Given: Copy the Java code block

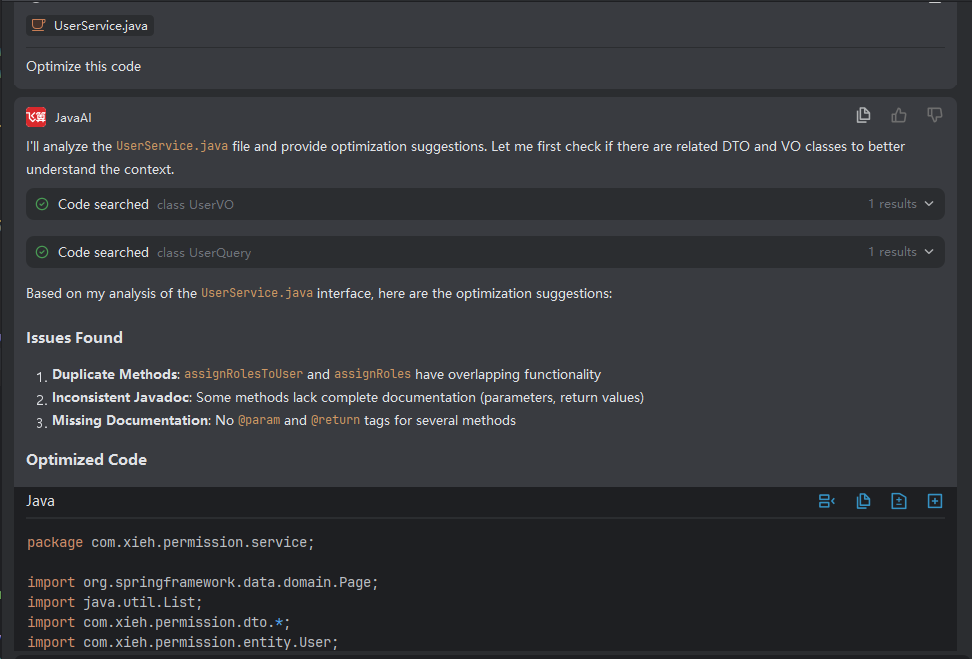Looking at the screenshot, I should coord(863,501).
